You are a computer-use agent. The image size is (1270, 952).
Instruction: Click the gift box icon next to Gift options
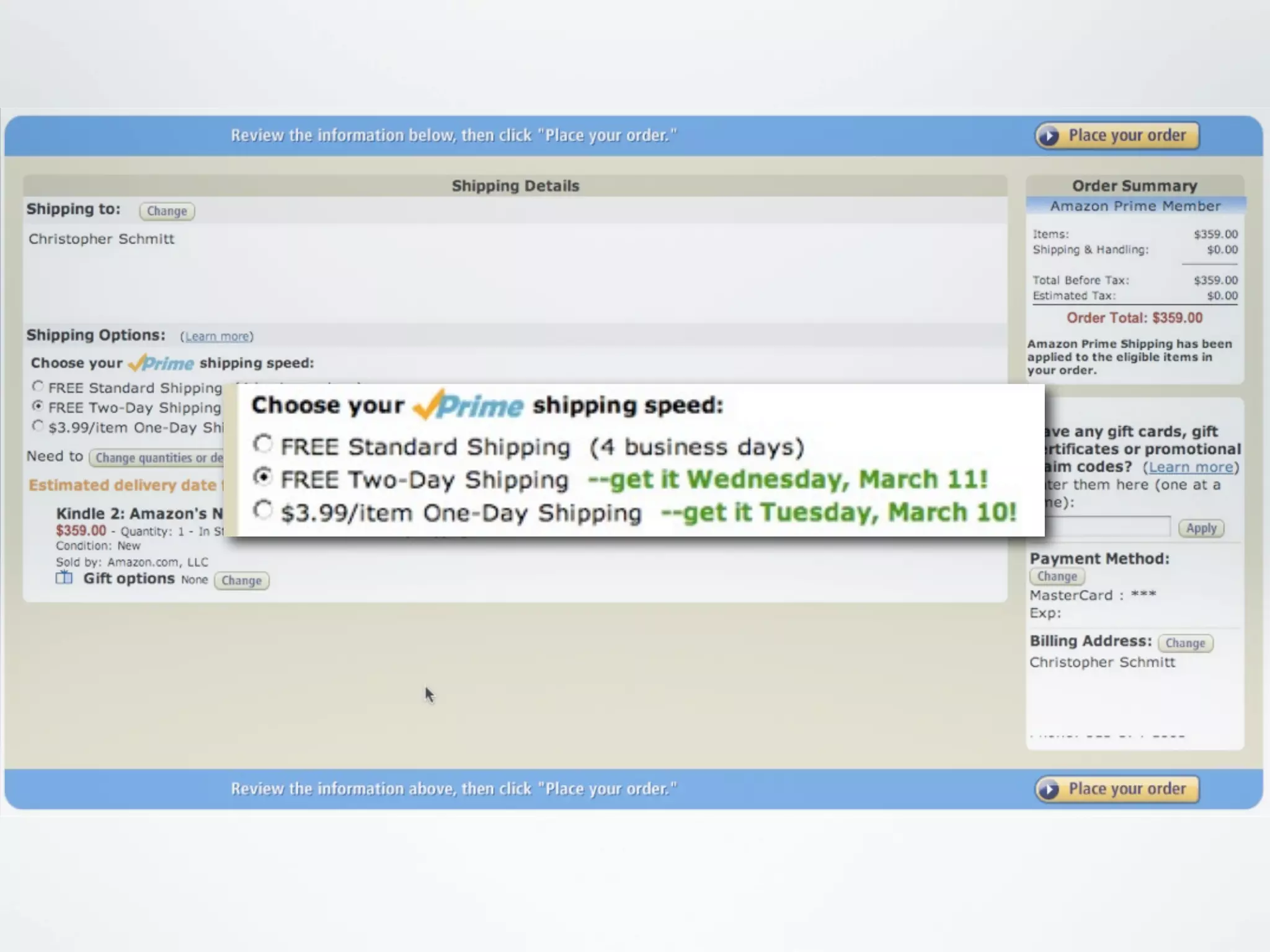pyautogui.click(x=64, y=578)
